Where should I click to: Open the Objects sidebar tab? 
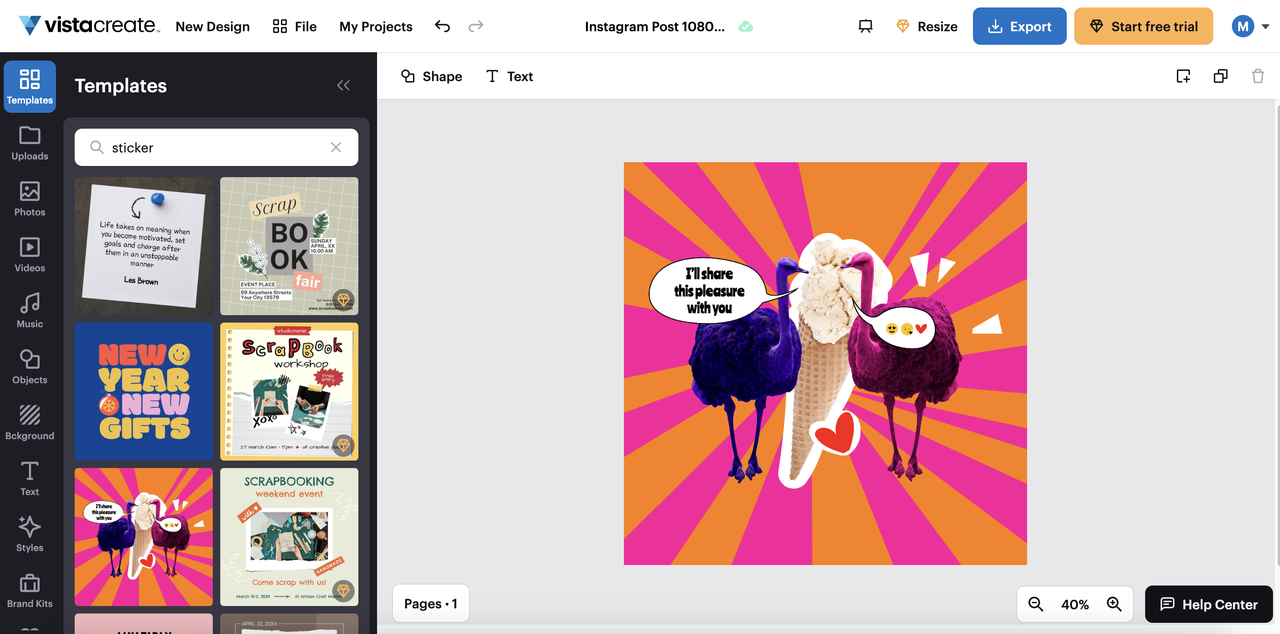pyautogui.click(x=30, y=366)
